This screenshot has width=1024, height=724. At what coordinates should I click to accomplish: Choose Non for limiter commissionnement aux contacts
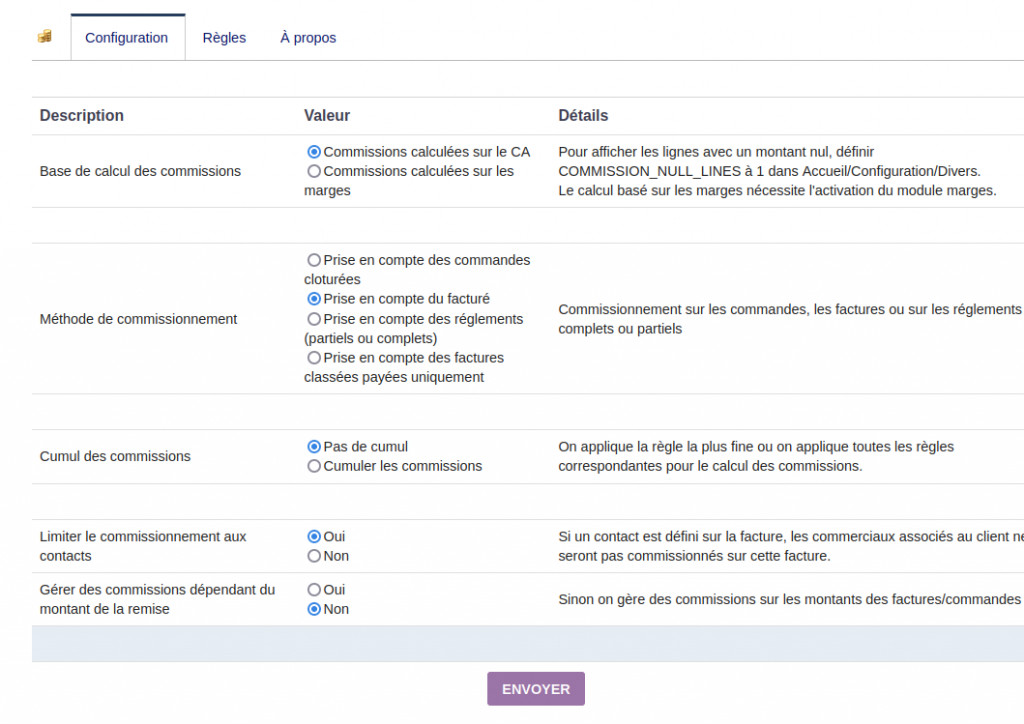[x=314, y=556]
